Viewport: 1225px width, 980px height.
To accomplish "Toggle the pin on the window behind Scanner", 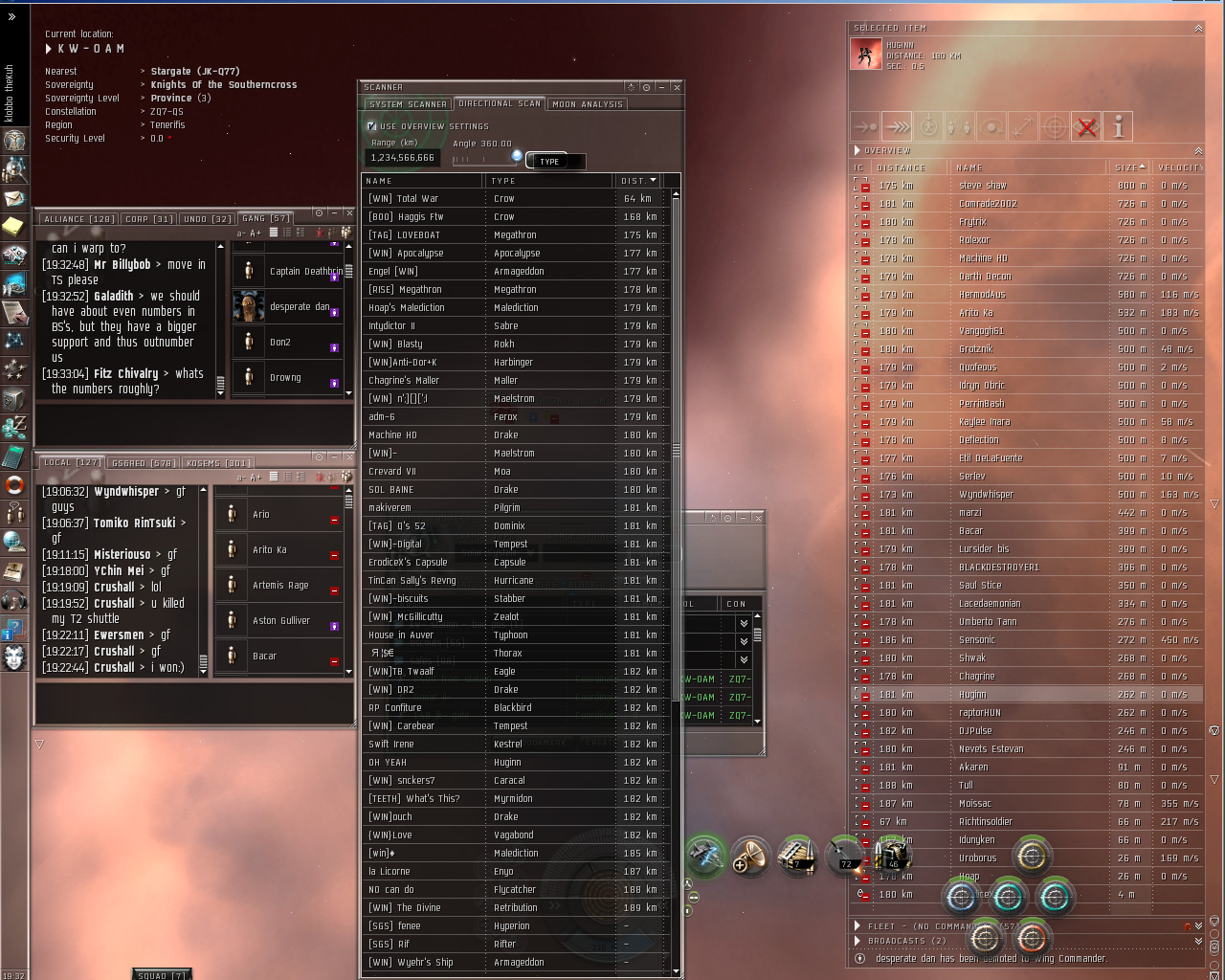I will tap(727, 518).
